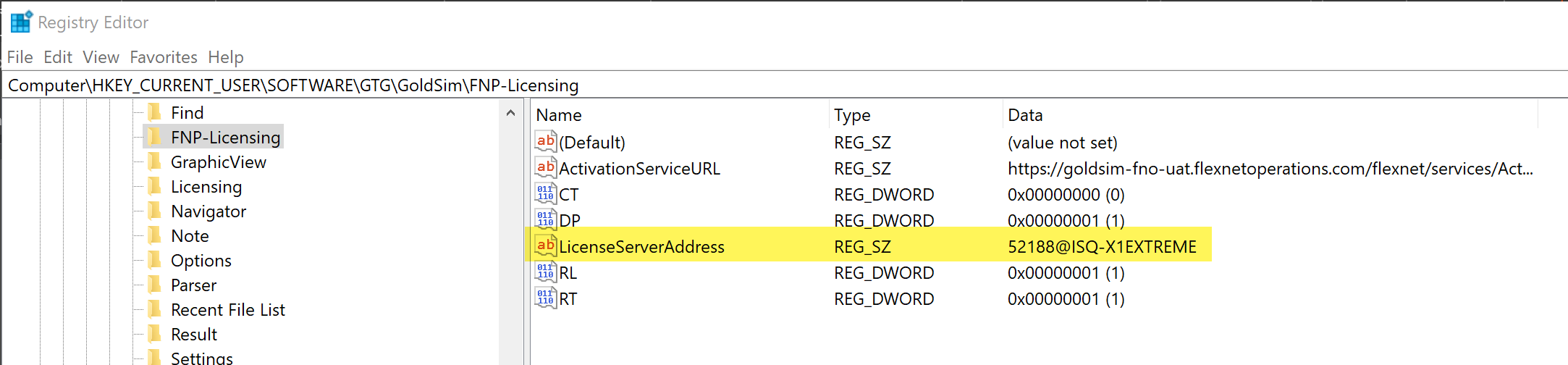This screenshot has height=365, width=1568.
Task: Open the File menu
Action: pyautogui.click(x=20, y=57)
